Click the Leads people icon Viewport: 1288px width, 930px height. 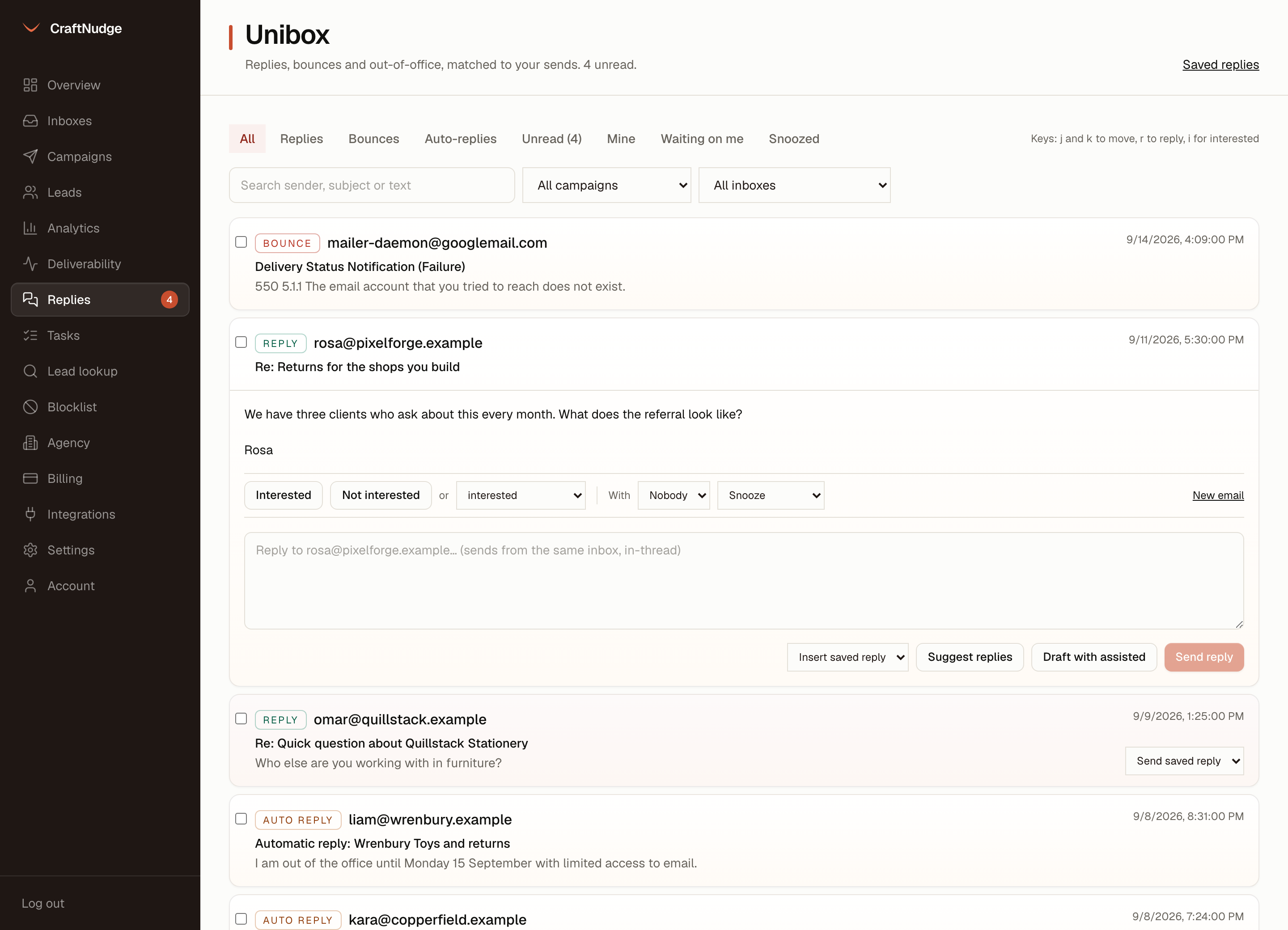(30, 192)
